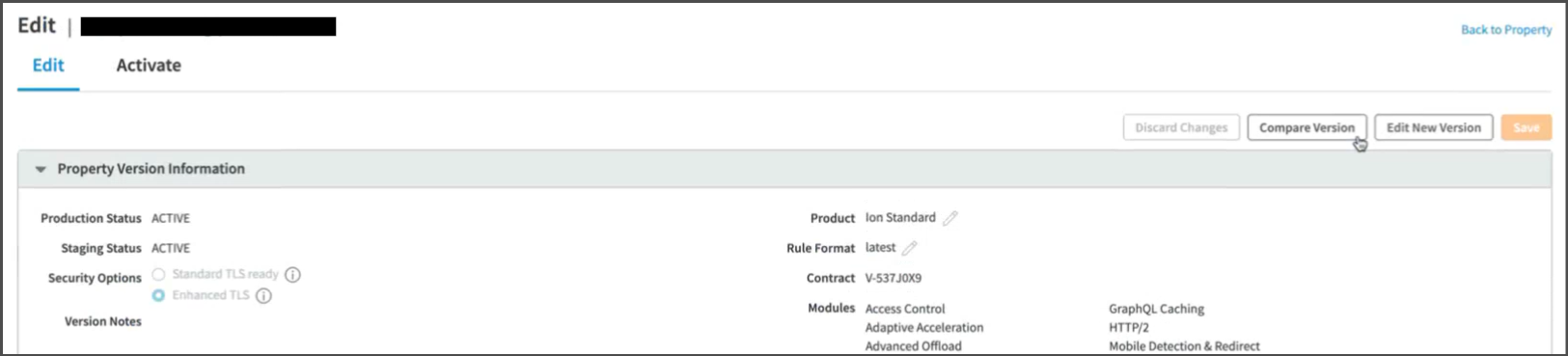Click the Property Version Information header text
The height and width of the screenshot is (356, 1568).
tap(151, 169)
